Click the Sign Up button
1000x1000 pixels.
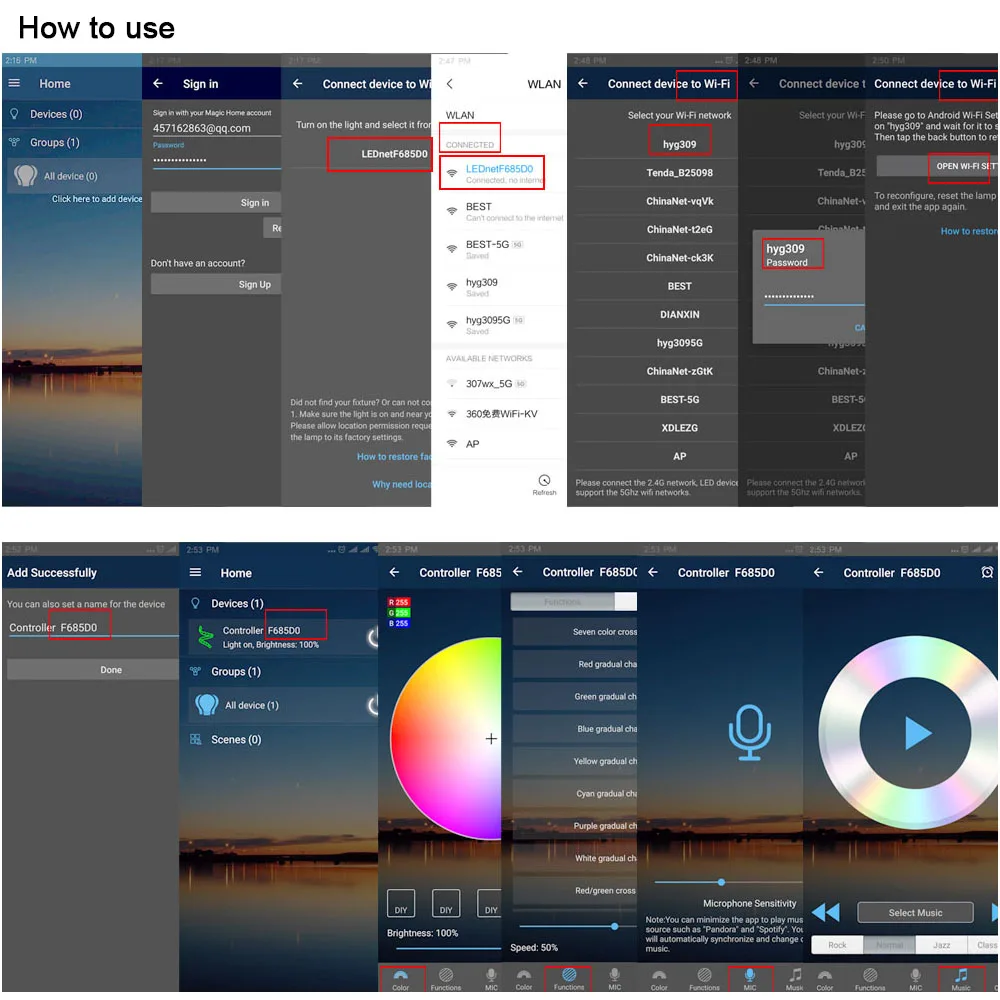(x=216, y=284)
